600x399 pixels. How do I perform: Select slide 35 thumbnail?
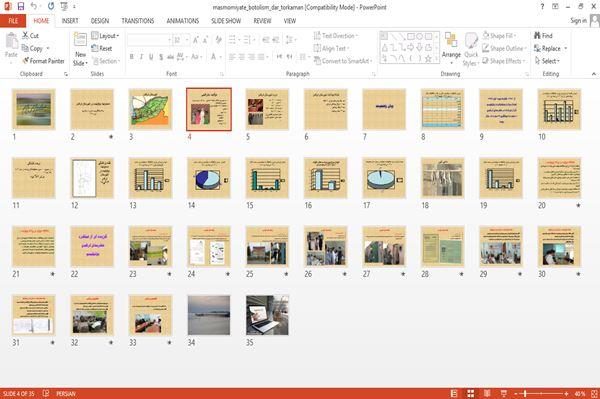(267, 315)
